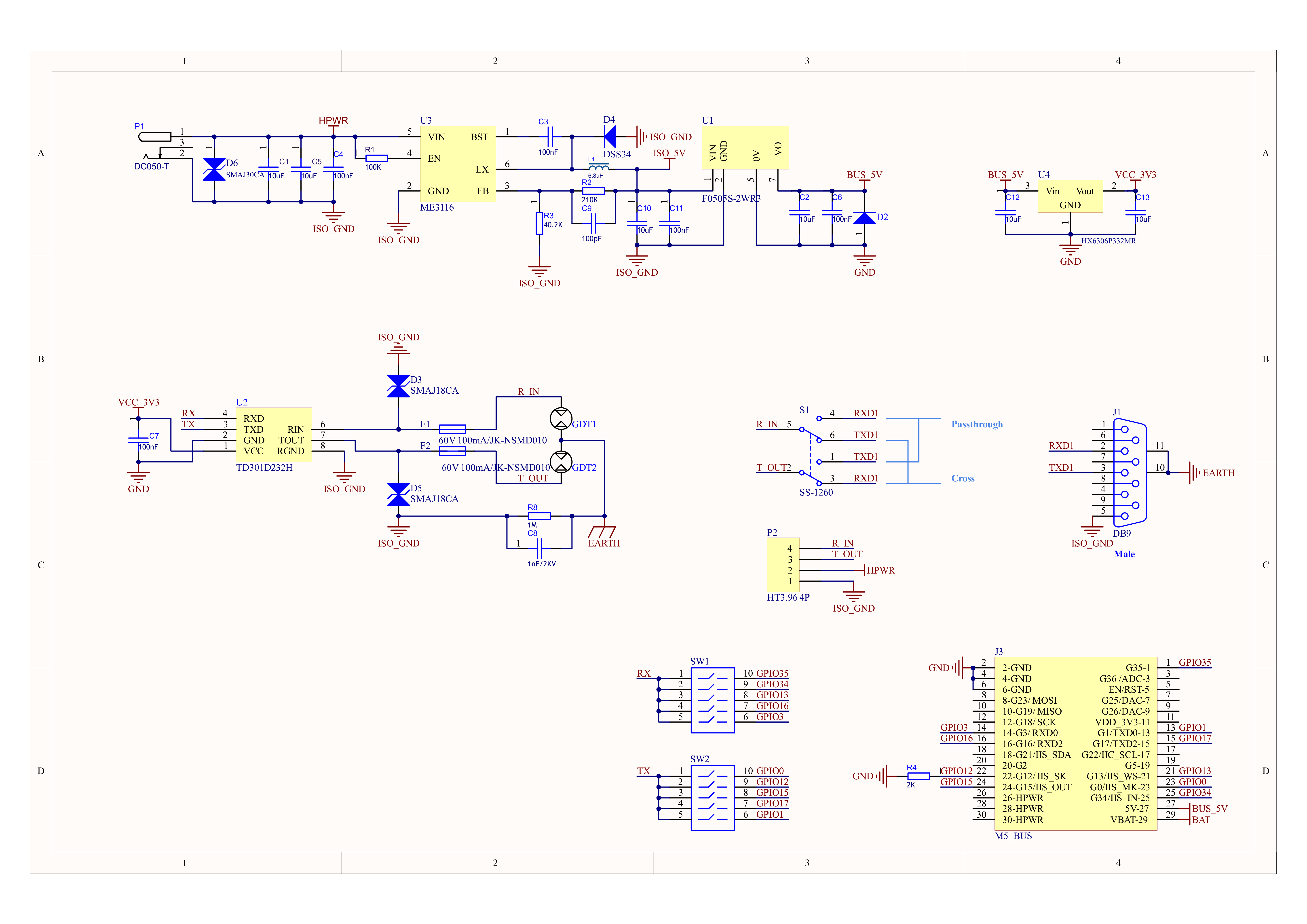This screenshot has height=924, width=1307.
Task: Click capacitor C8 1nF/2KV symbol
Action: (x=539, y=548)
